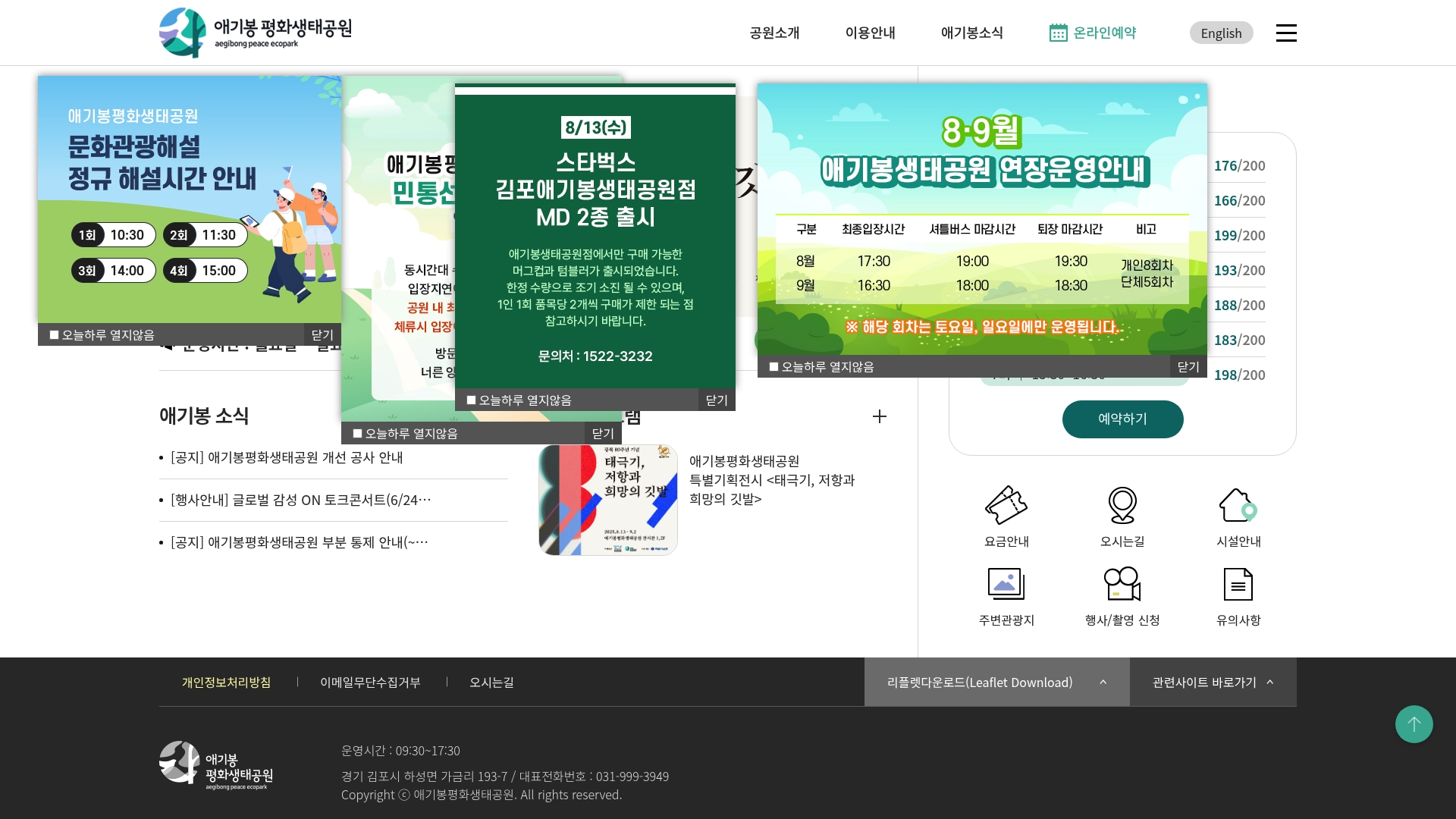Open notice 애기봉평화생태공원 부분 통제 안내
The height and width of the screenshot is (819, 1456).
point(299,542)
